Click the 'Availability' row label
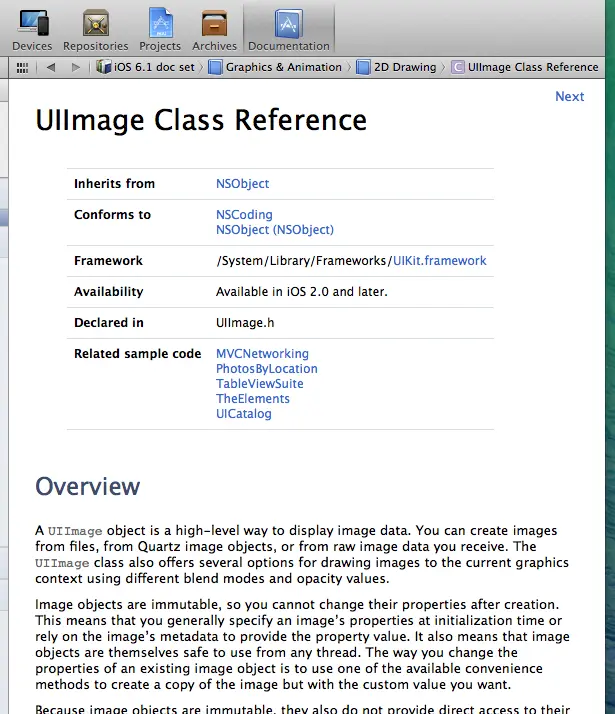615x714 pixels. (x=109, y=291)
